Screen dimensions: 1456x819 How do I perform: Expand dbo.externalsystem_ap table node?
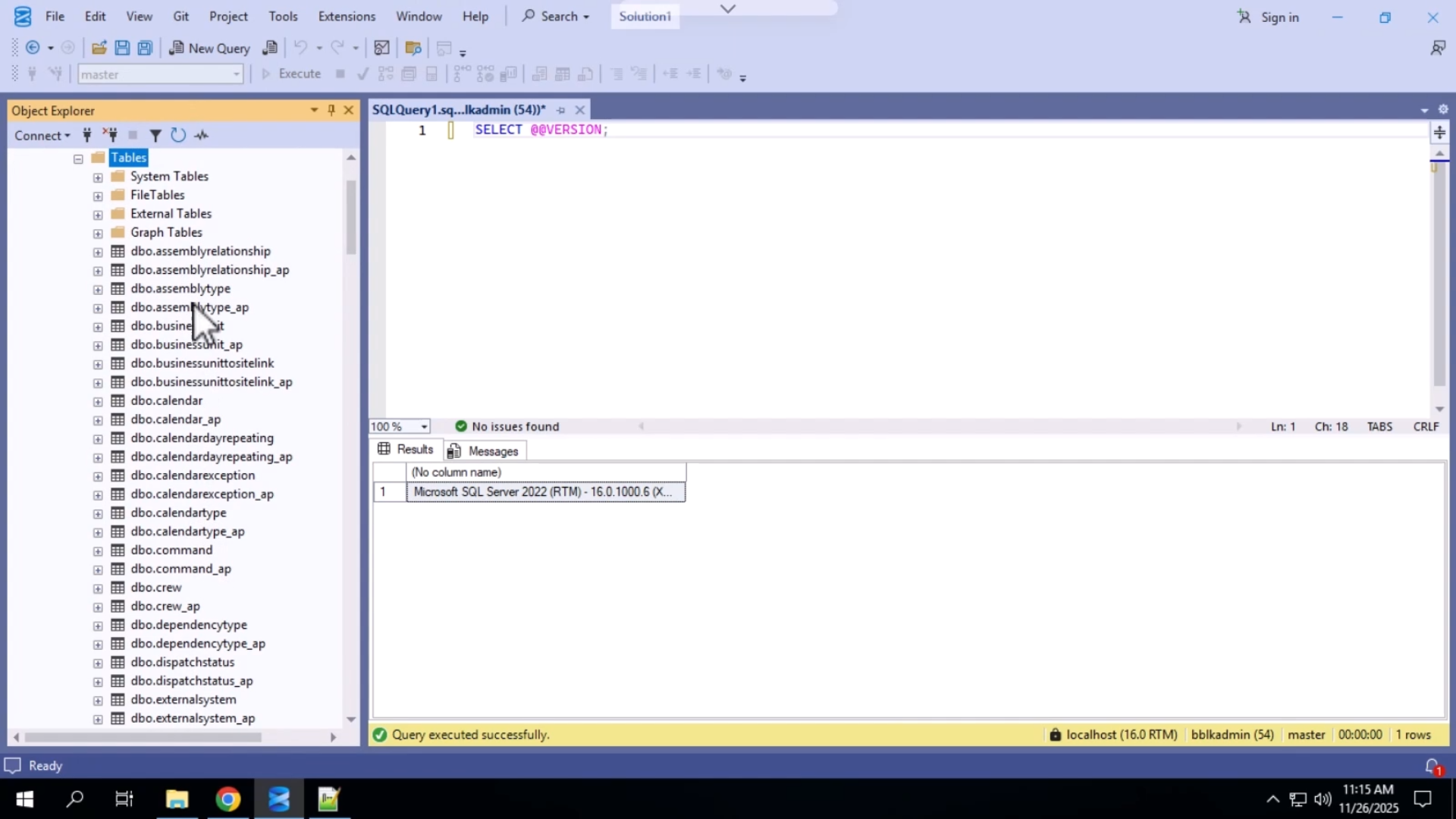pos(98,719)
